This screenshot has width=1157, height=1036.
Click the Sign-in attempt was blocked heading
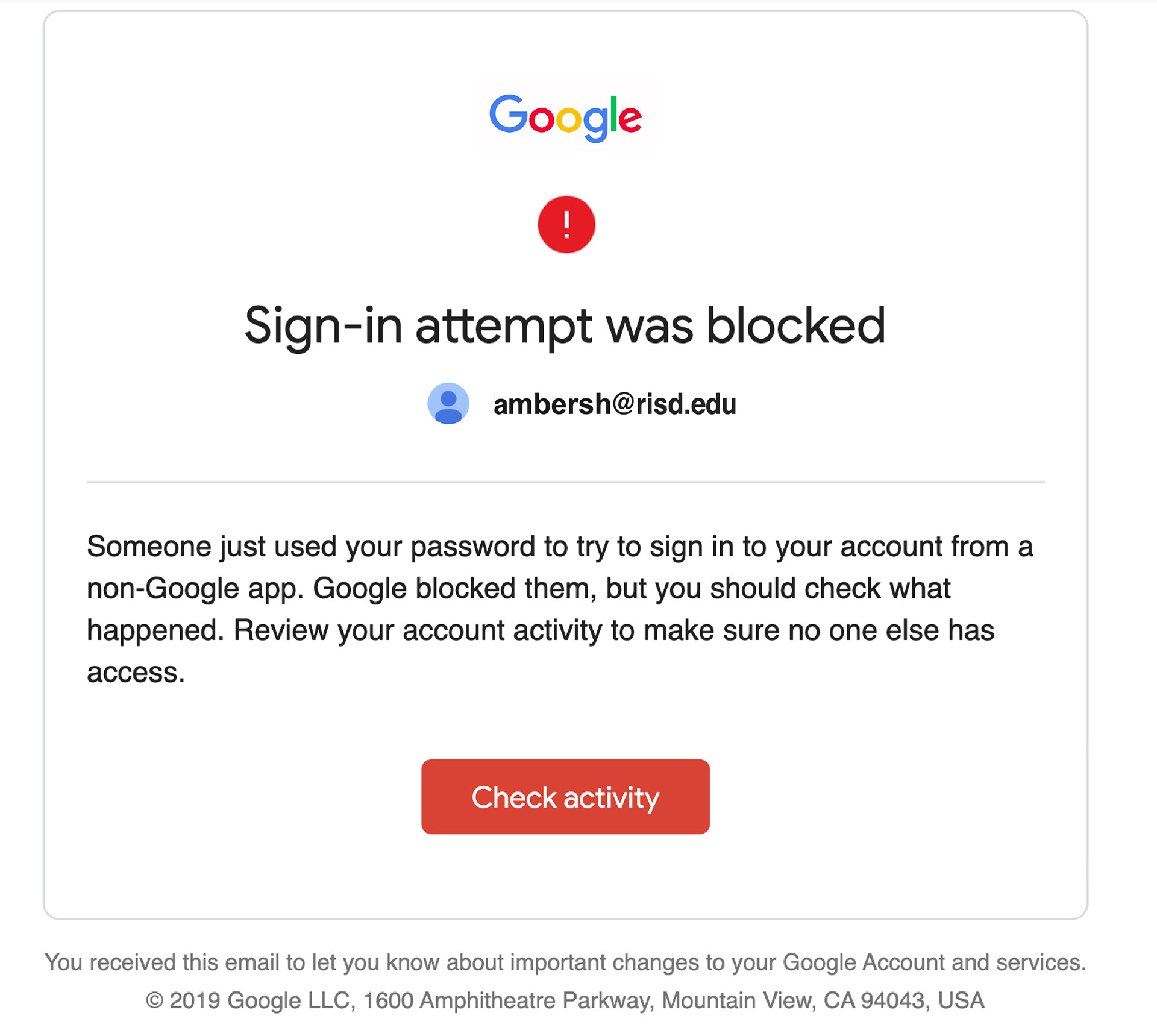click(x=565, y=326)
